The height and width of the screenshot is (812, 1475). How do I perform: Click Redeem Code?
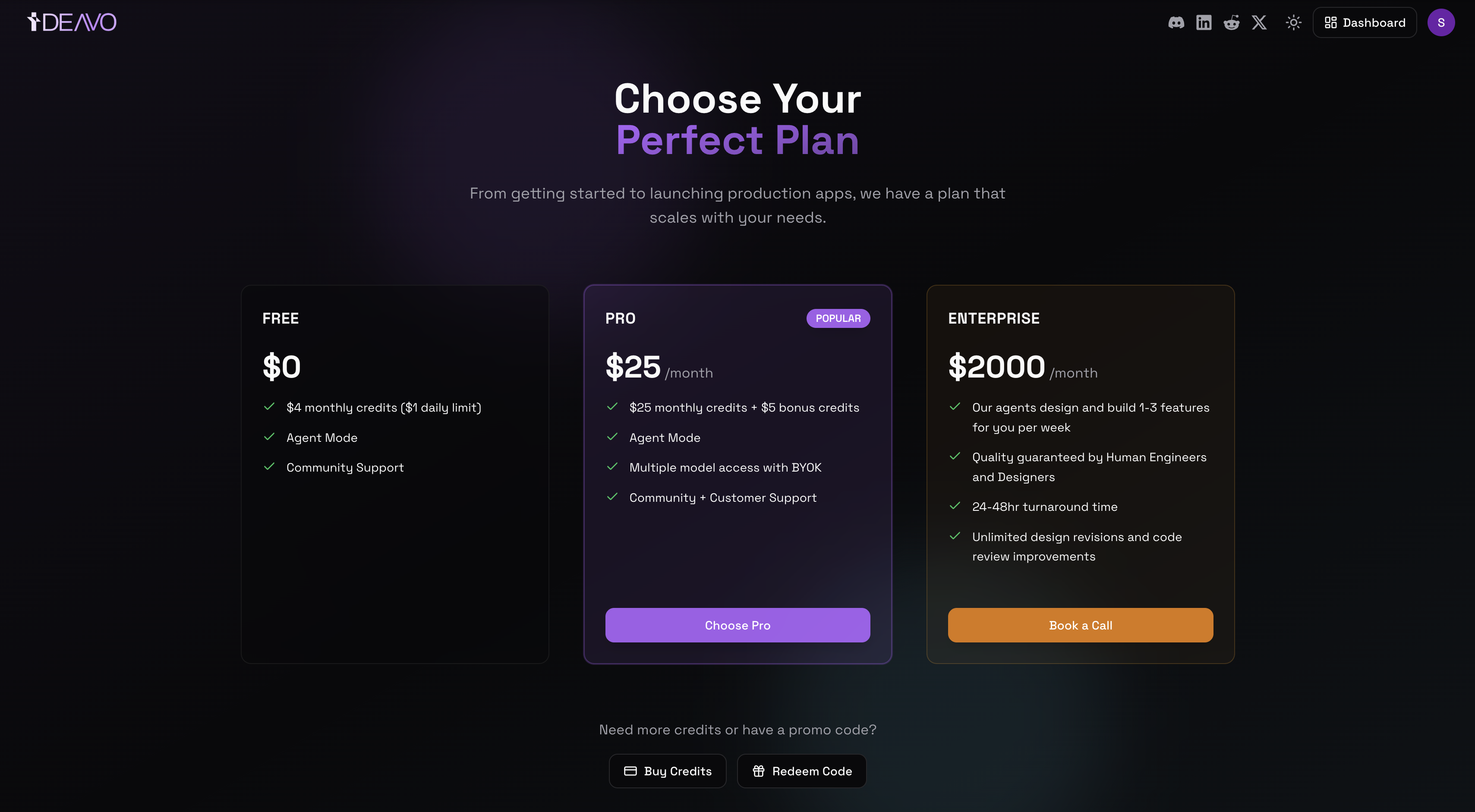pos(801,771)
